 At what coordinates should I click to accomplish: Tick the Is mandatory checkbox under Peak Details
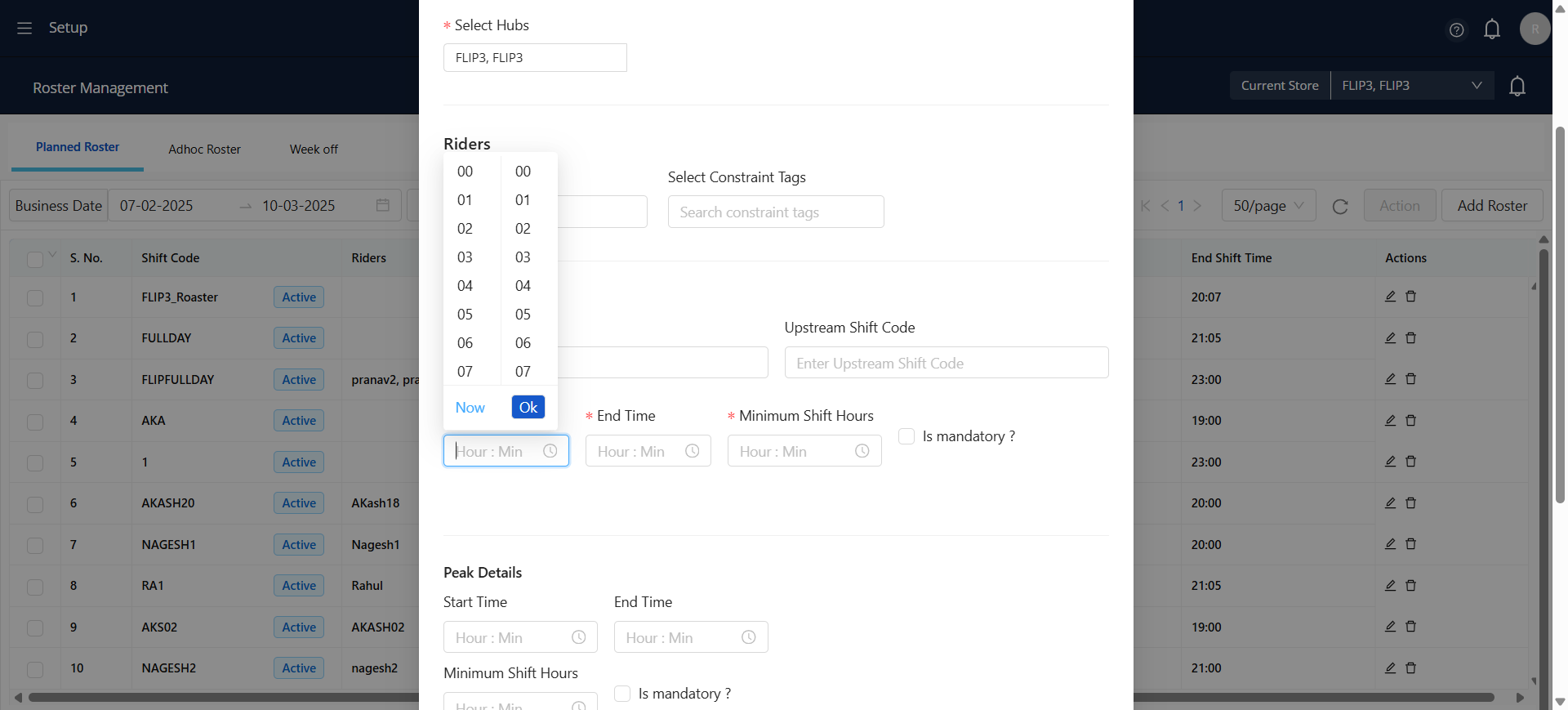[x=622, y=694]
